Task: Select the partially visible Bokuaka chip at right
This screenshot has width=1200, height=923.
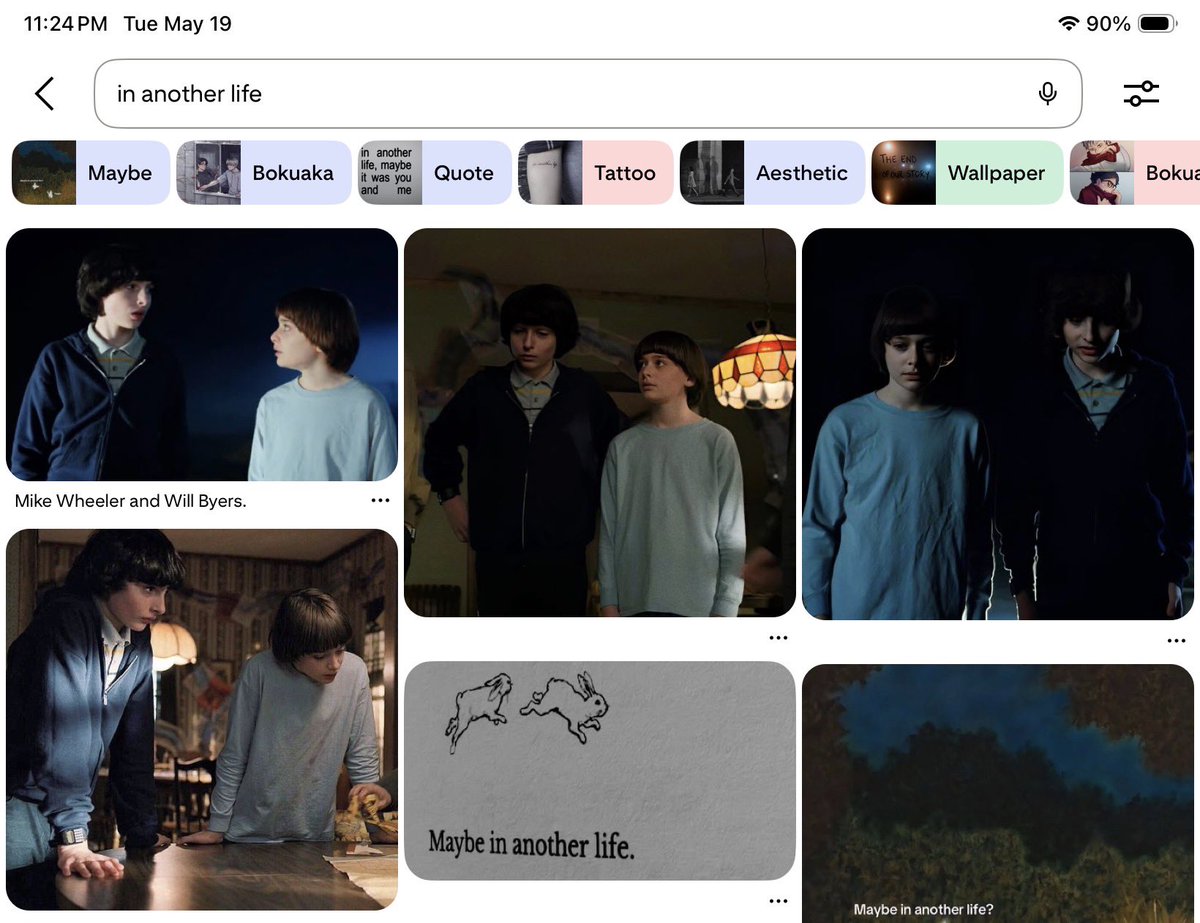Action: pos(1135,173)
